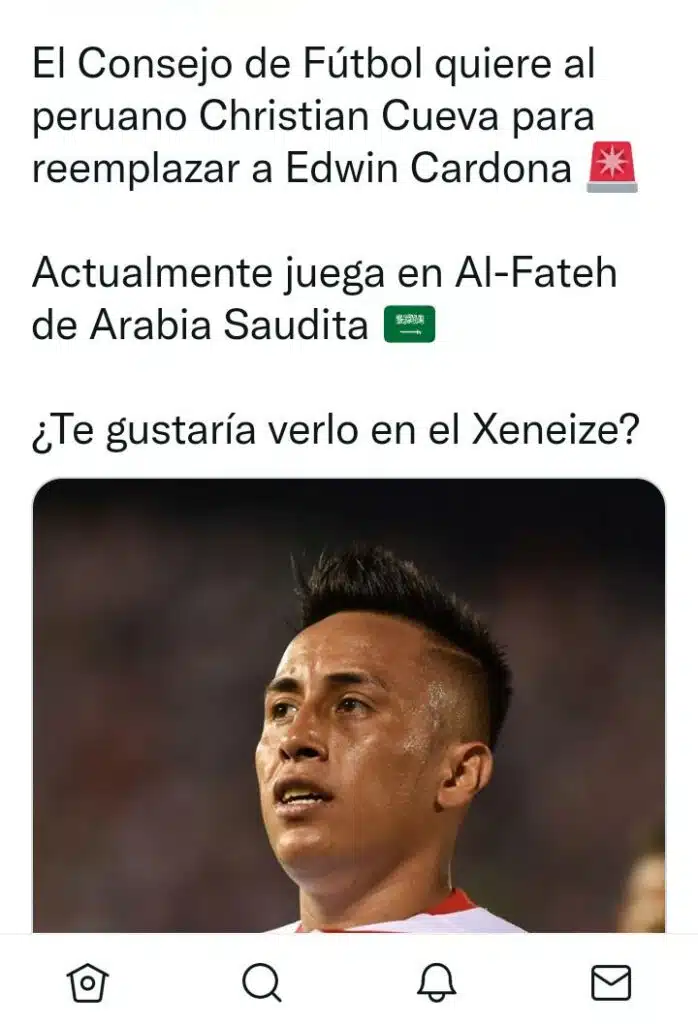Open the tweet's attached player photo

tap(349, 705)
